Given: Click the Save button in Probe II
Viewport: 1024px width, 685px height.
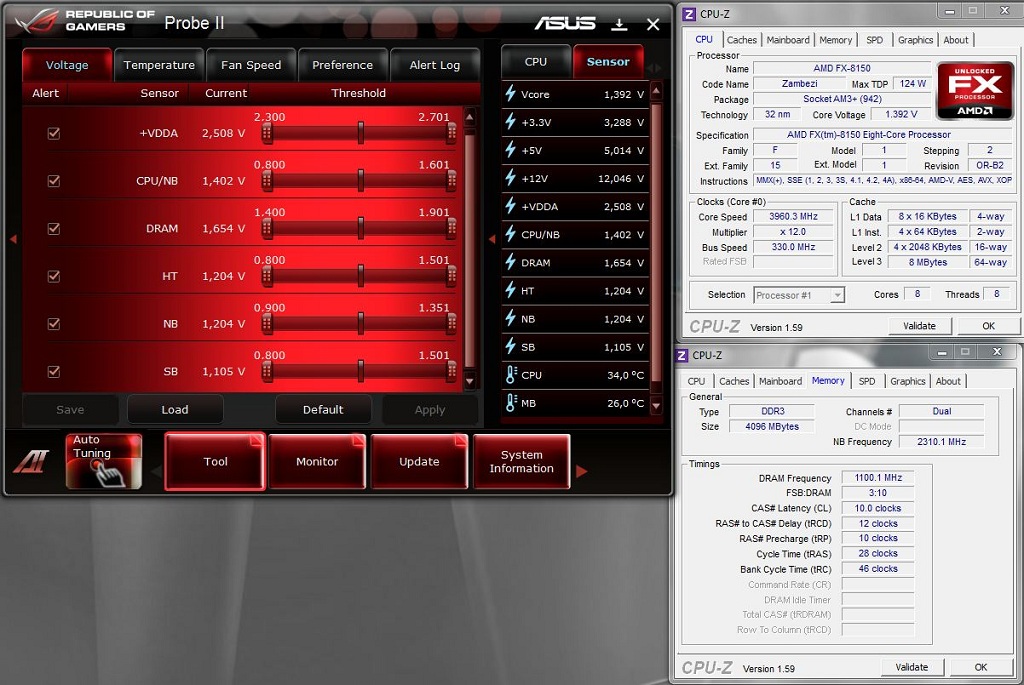Looking at the screenshot, I should point(71,409).
